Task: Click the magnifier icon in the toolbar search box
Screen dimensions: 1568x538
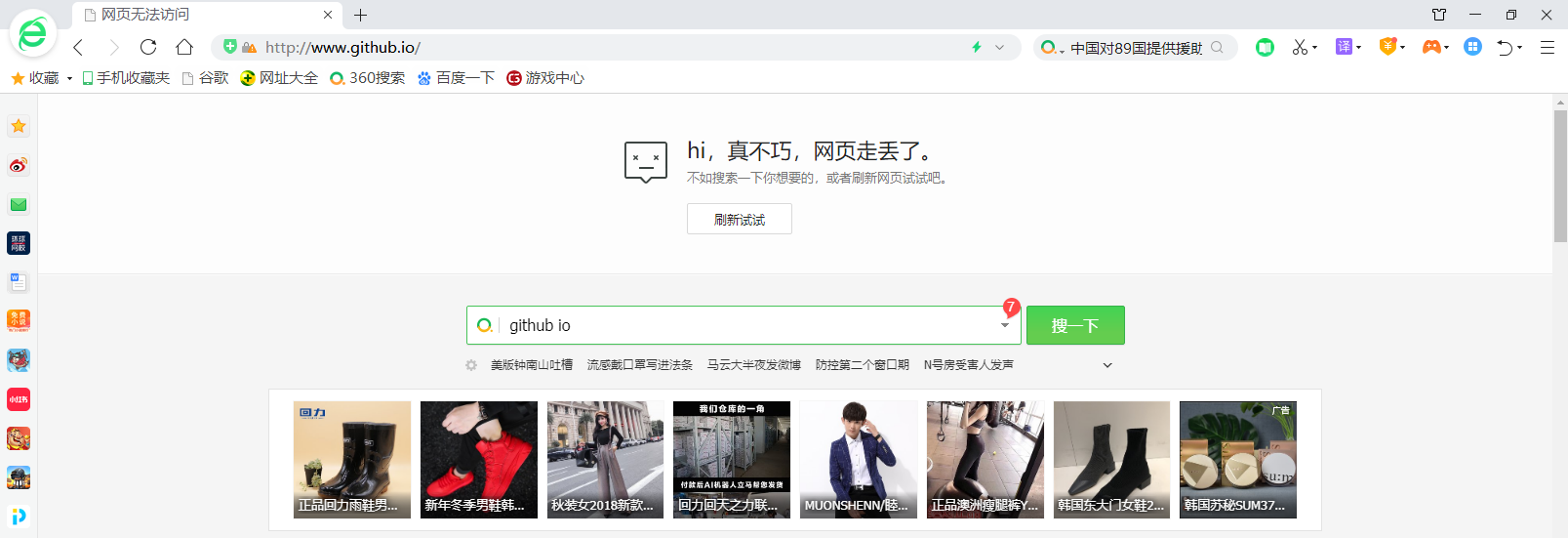Action: pos(1217,47)
